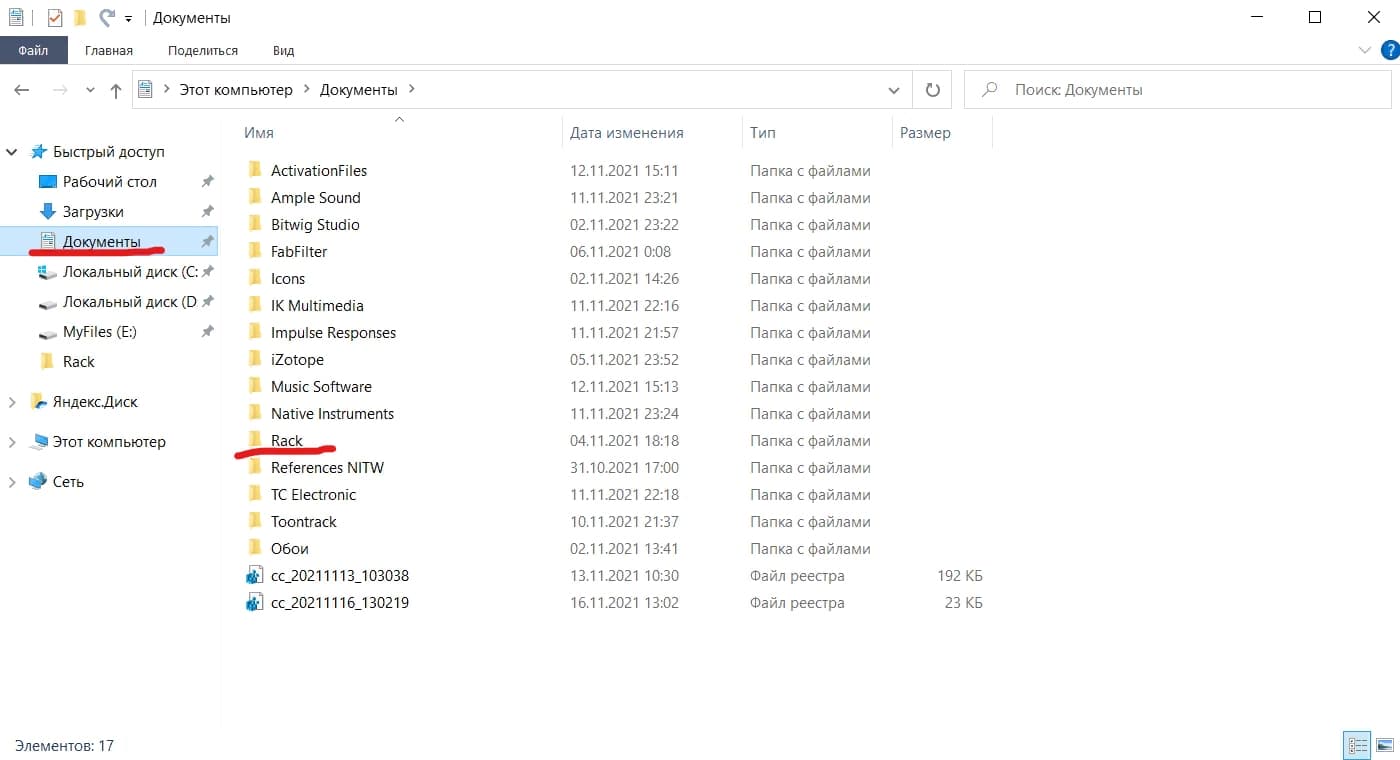1400x760 pixels.
Task: Open the Вид ribbon tab
Action: (283, 50)
